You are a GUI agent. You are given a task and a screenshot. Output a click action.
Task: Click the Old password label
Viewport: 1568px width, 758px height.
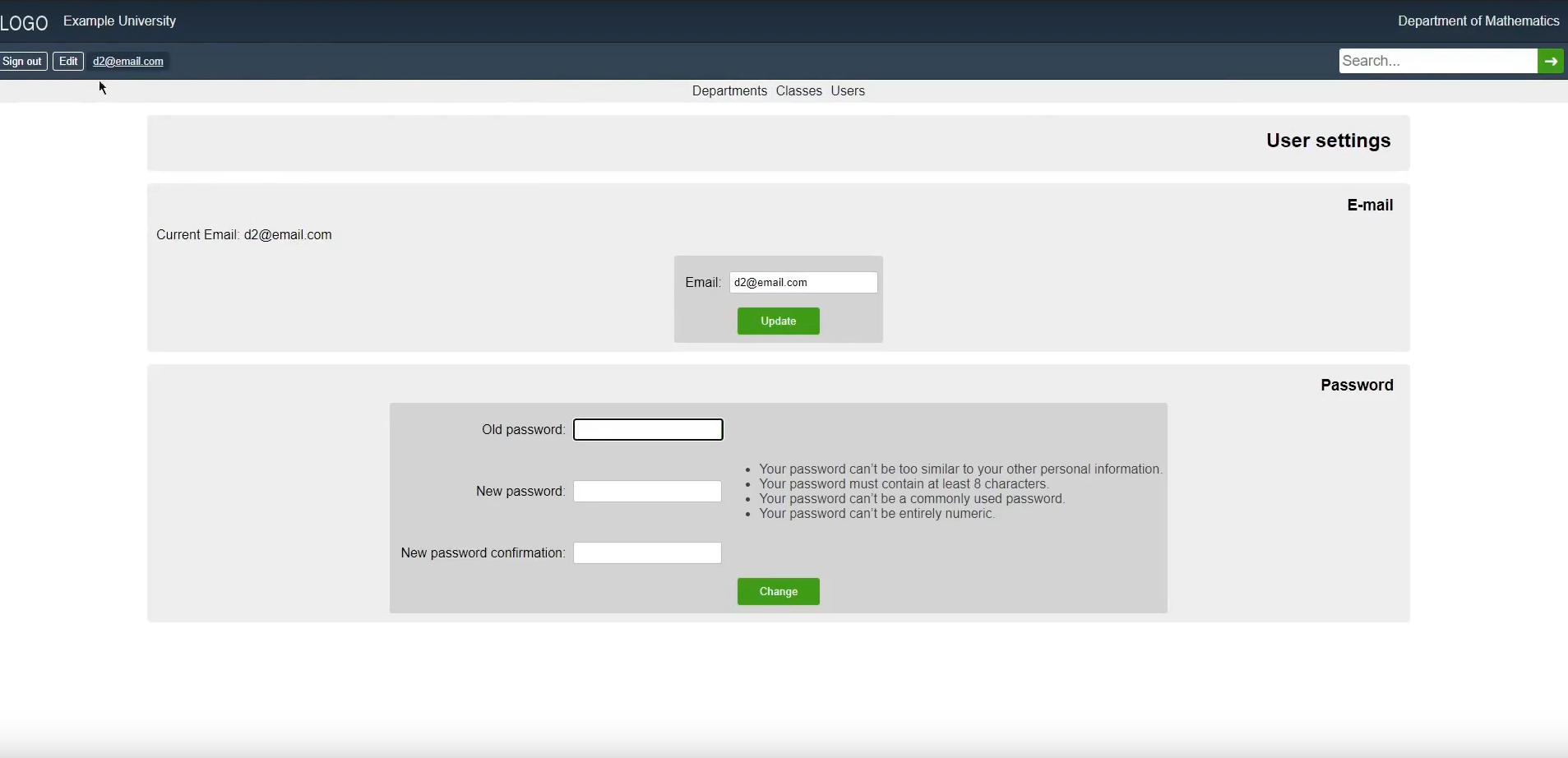(x=523, y=430)
